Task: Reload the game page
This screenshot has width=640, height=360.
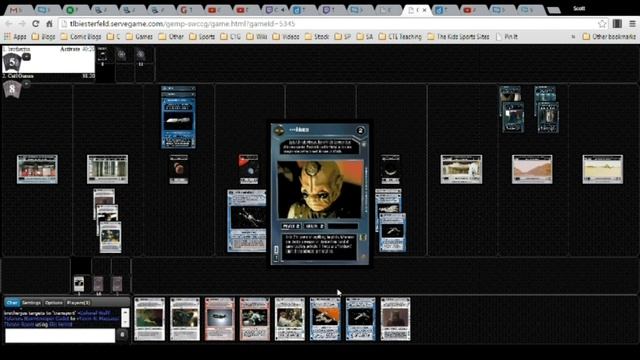Action: click(36, 24)
